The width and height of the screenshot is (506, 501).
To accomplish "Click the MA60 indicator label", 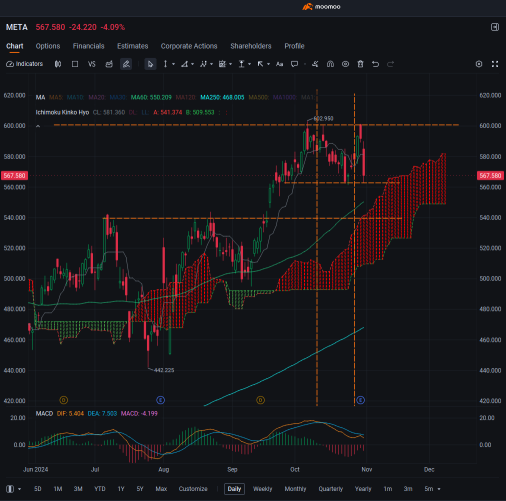I will coord(151,97).
